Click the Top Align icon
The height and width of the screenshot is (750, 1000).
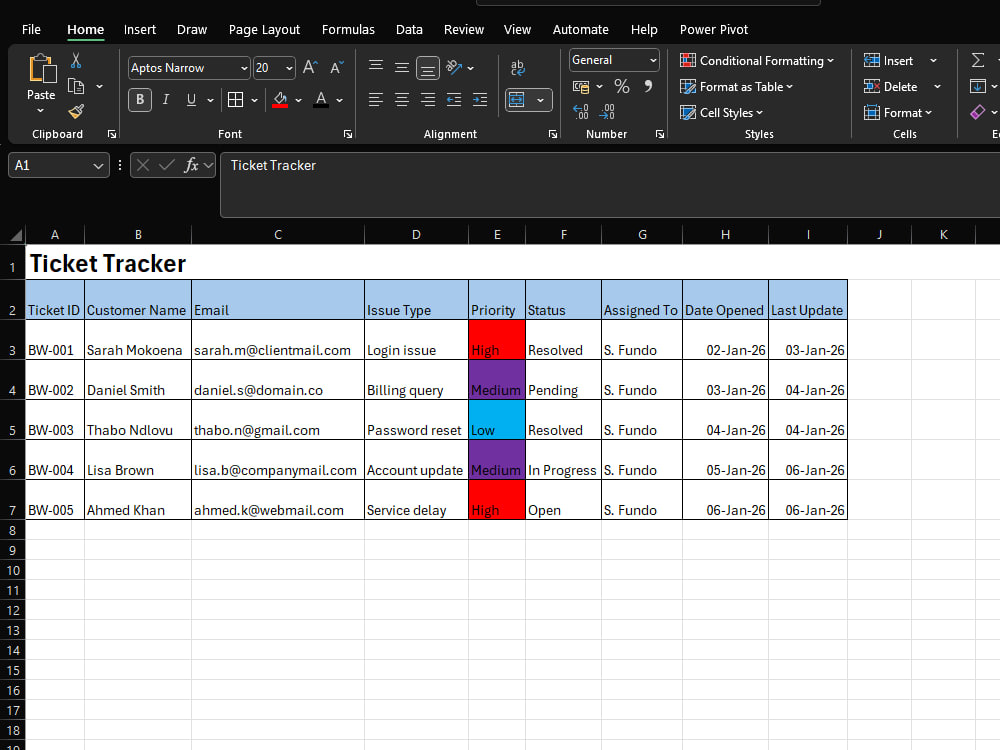tap(376, 67)
